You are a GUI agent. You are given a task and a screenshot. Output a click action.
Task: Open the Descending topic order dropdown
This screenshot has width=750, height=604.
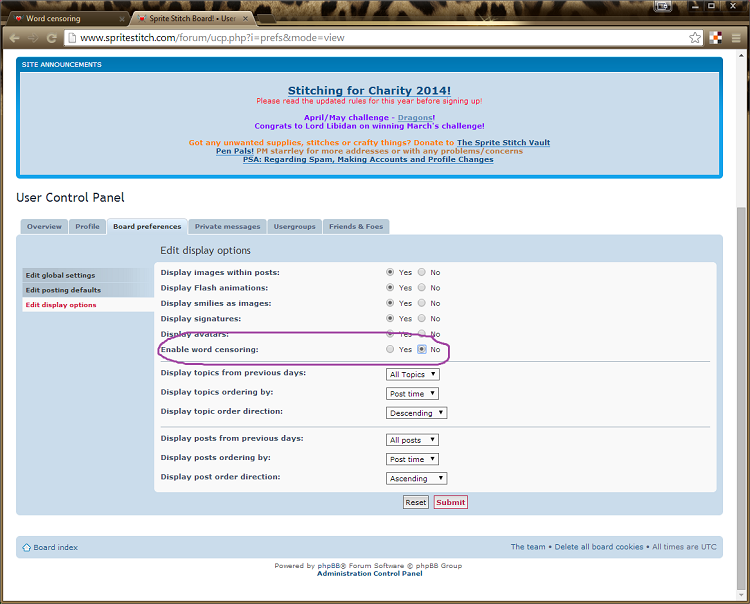pos(416,412)
